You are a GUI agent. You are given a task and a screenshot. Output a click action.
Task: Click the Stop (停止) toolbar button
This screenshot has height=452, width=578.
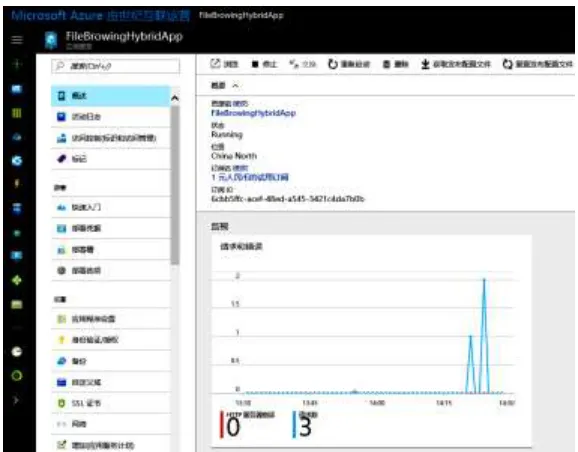pyautogui.click(x=264, y=64)
